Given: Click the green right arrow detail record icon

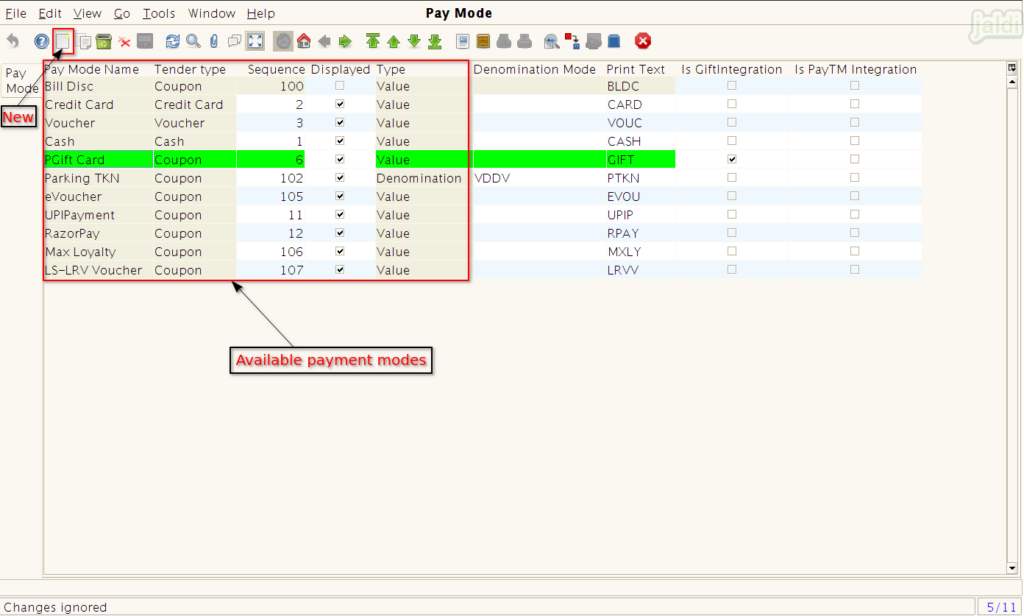Looking at the screenshot, I should (x=345, y=42).
